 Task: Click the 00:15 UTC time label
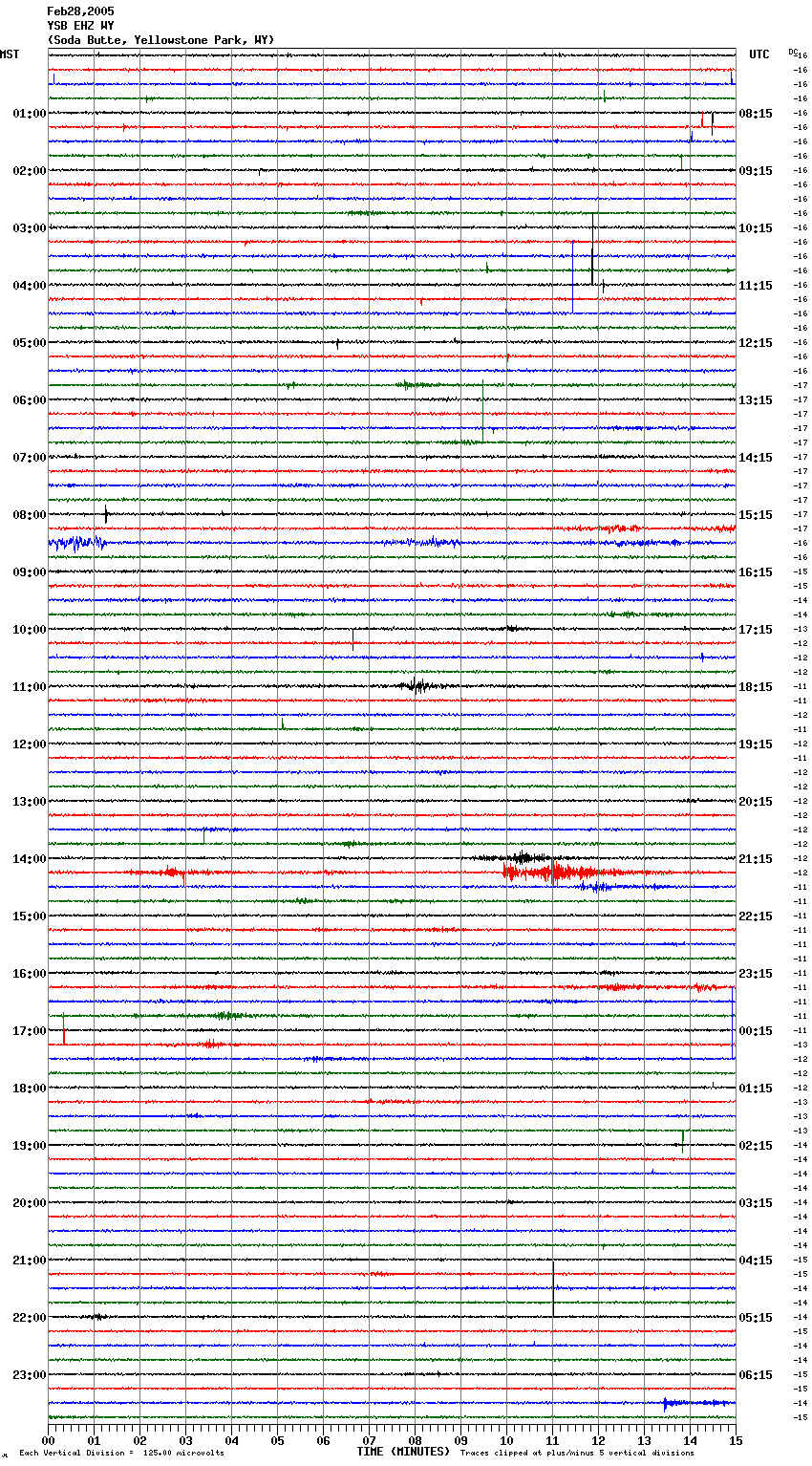(x=756, y=1031)
